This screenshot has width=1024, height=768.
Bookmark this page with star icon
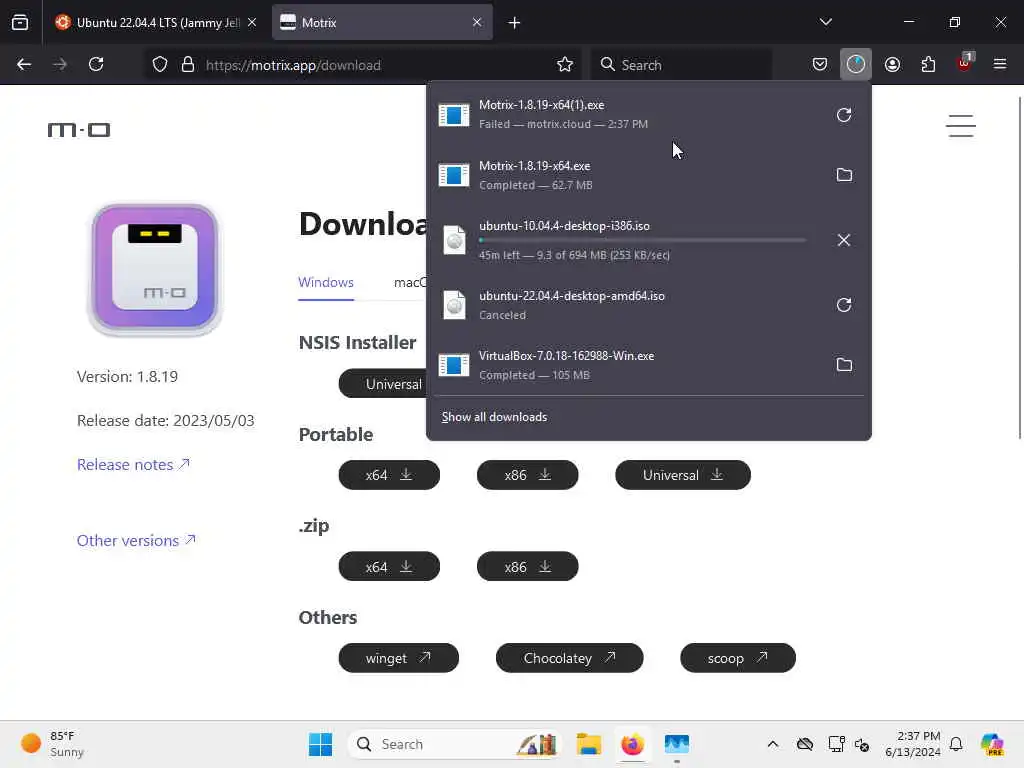(x=565, y=64)
